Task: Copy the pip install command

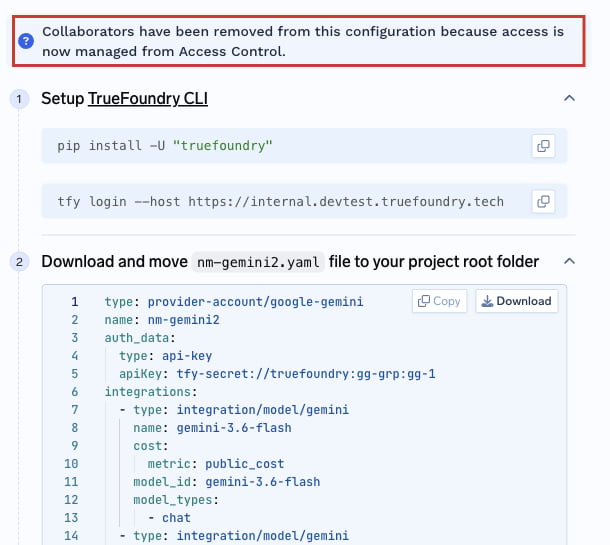Action: (x=543, y=146)
